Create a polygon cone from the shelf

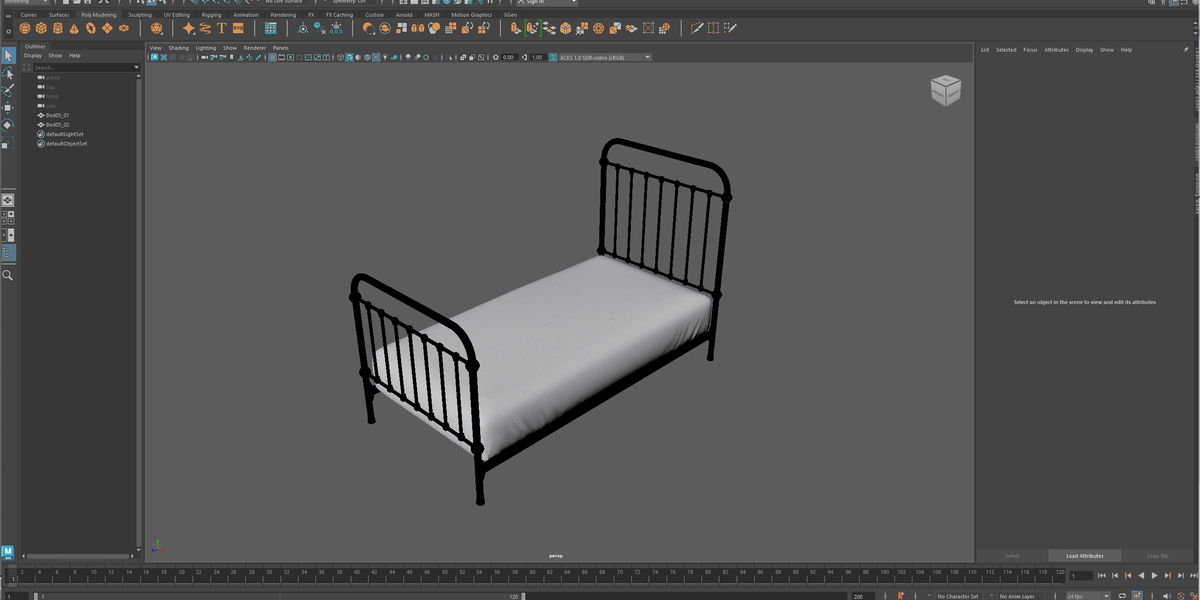click(75, 28)
